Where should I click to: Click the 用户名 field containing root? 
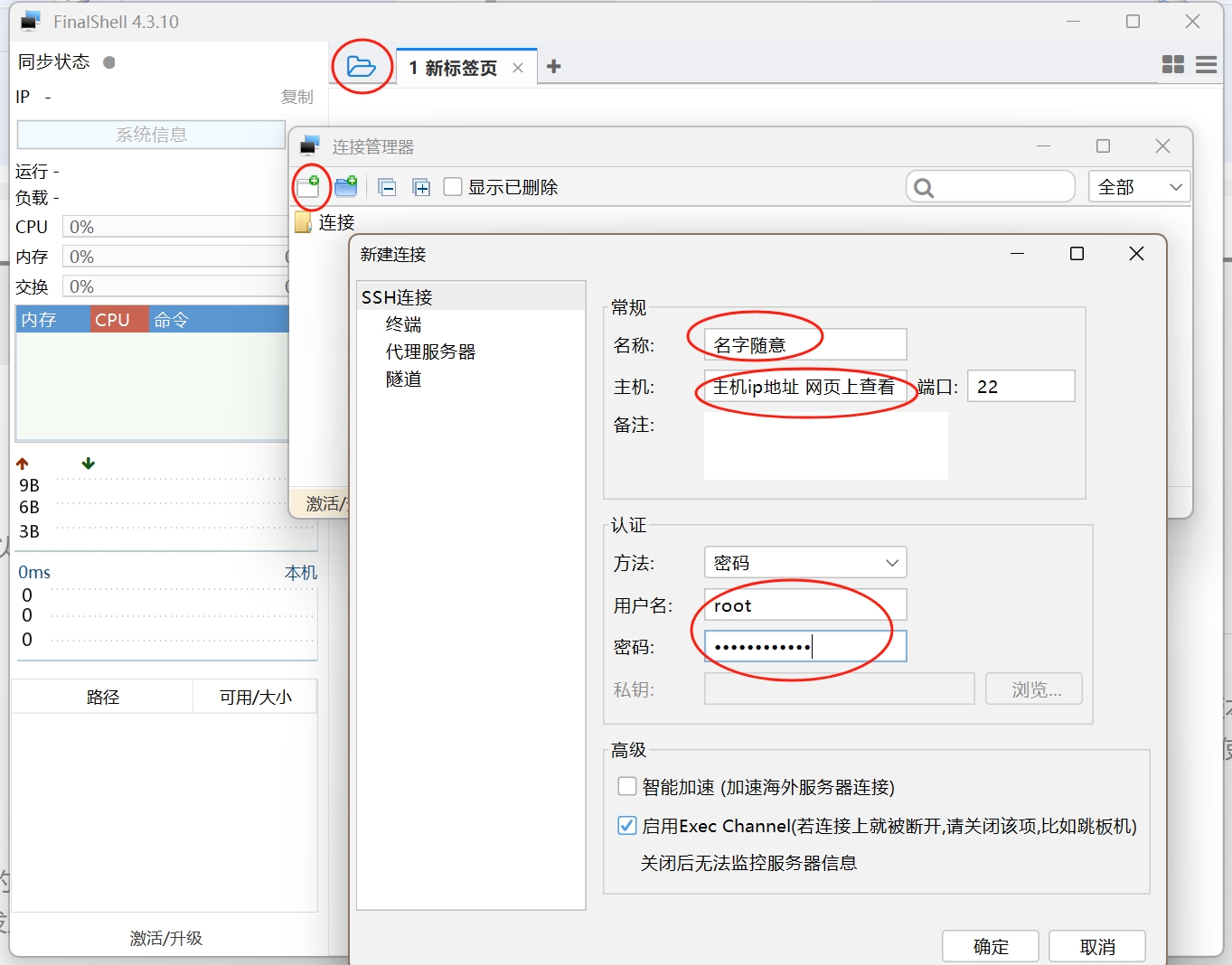click(805, 604)
